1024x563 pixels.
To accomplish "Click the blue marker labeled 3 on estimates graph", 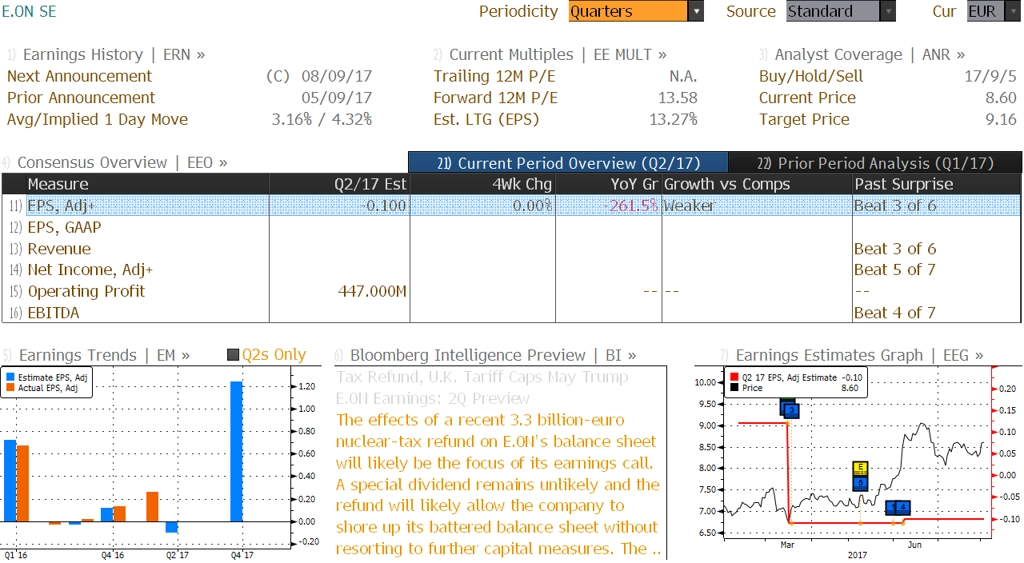I will [791, 410].
